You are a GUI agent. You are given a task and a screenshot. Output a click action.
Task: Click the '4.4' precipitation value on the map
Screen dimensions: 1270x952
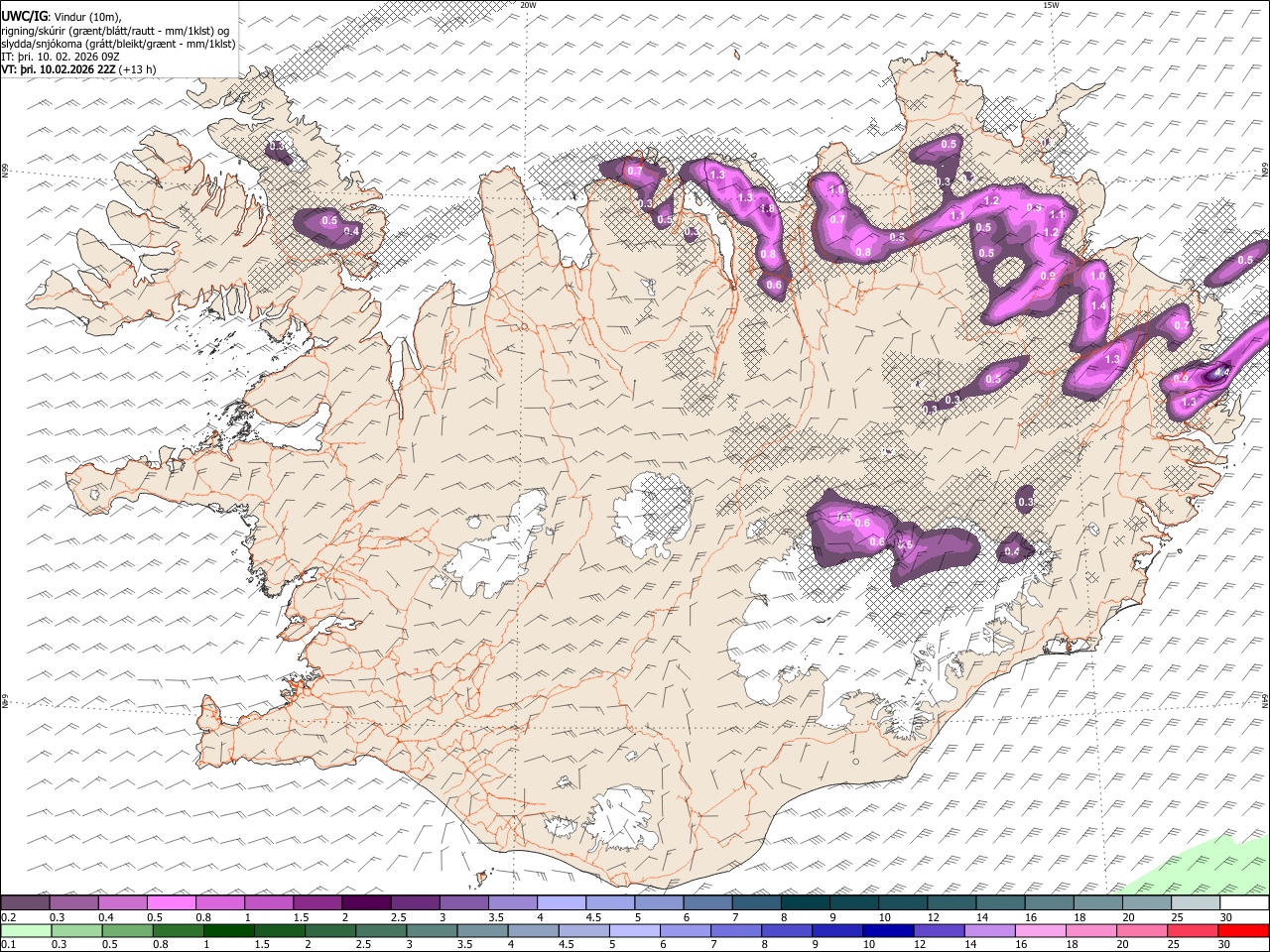click(x=1221, y=372)
